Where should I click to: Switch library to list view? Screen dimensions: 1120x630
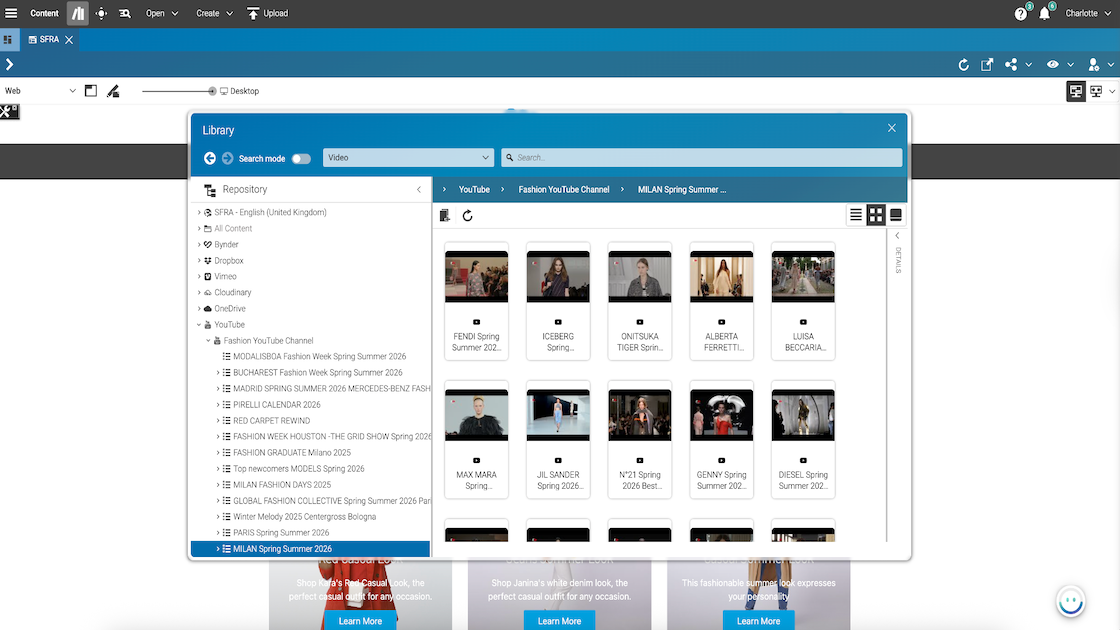[856, 215]
